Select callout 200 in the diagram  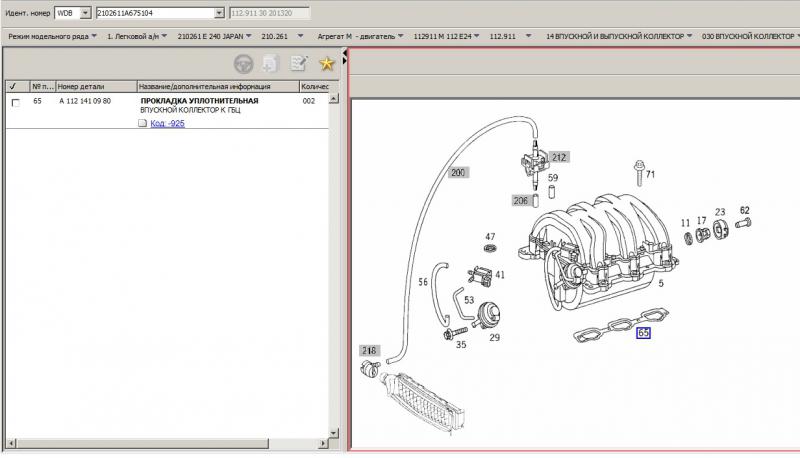(x=458, y=172)
